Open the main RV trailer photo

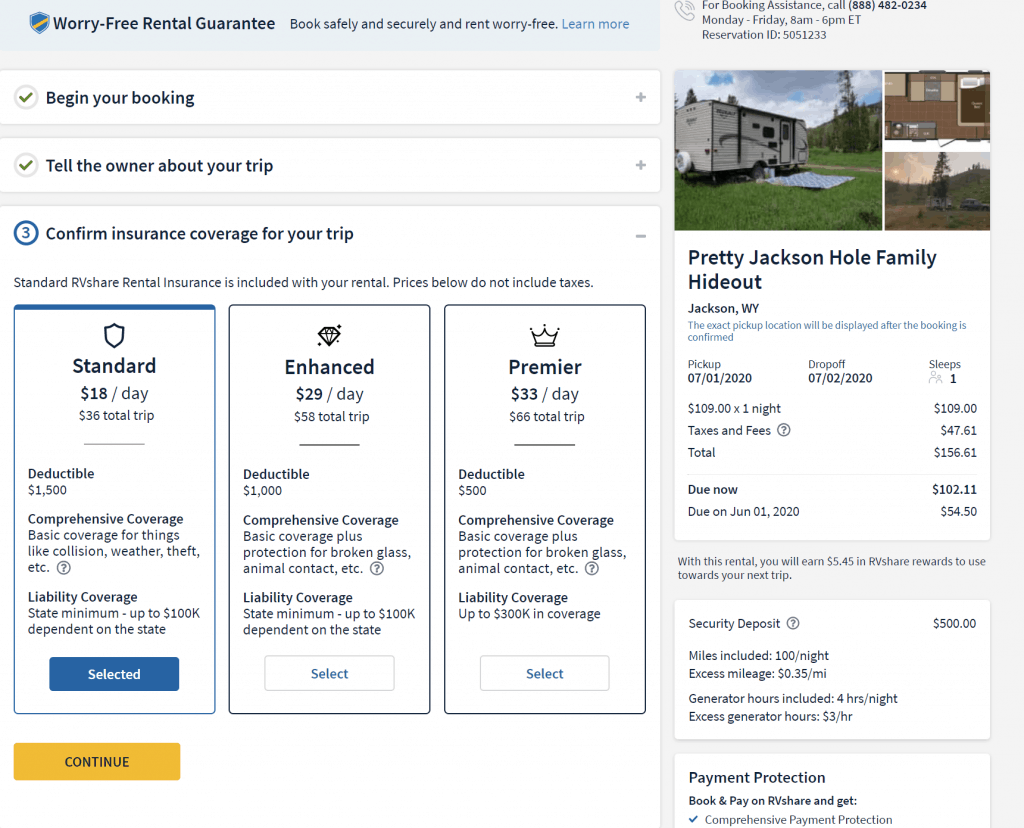pos(778,150)
